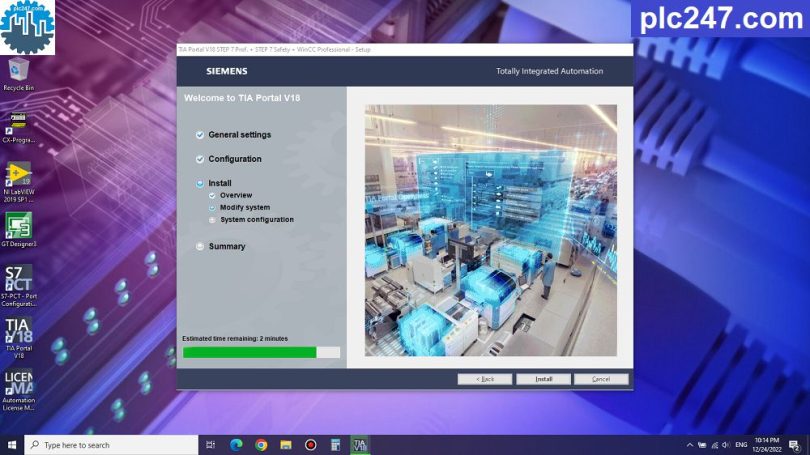Viewport: 810px width, 455px height.
Task: Show hidden system tray icons
Action: tap(690, 445)
